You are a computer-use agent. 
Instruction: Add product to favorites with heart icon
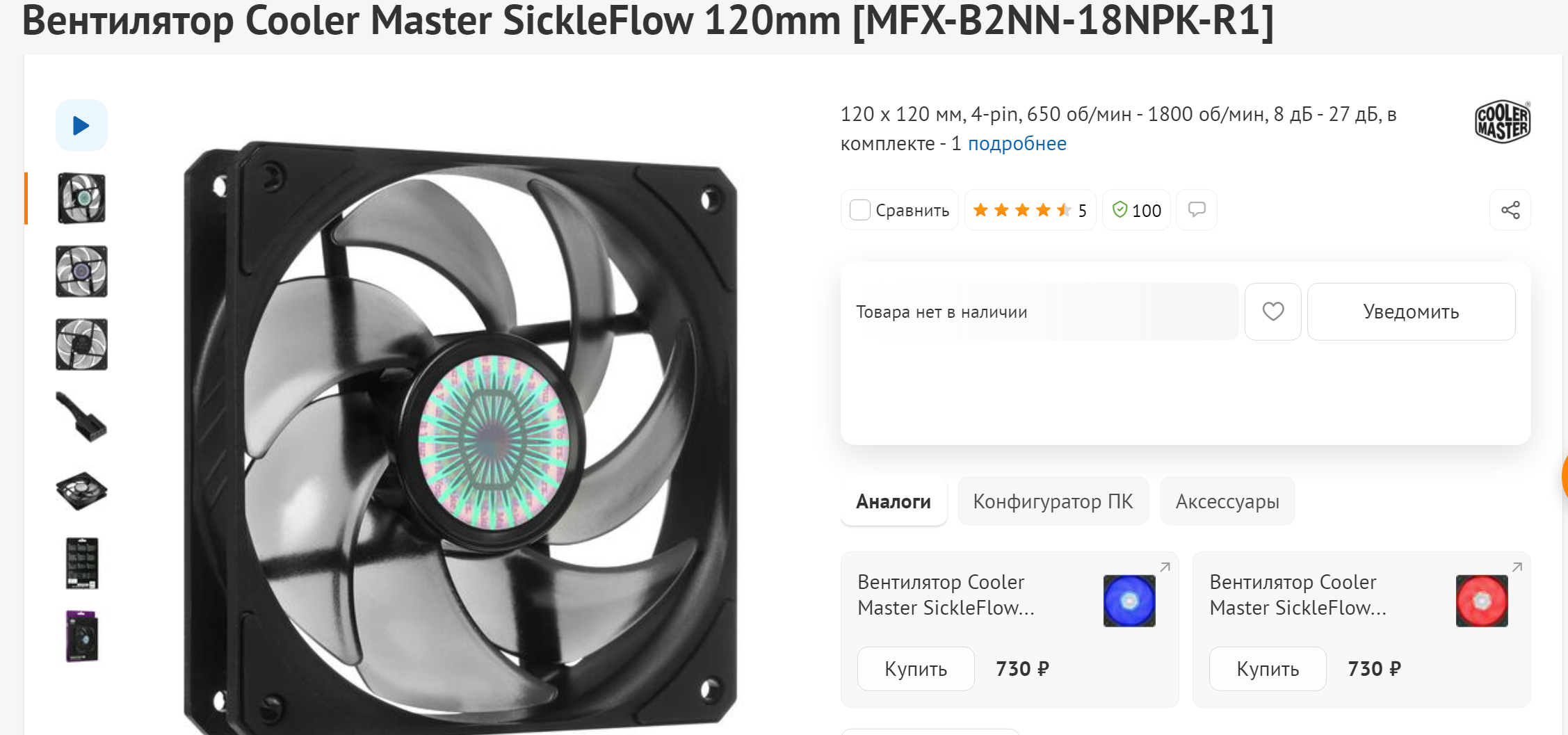pos(1272,312)
